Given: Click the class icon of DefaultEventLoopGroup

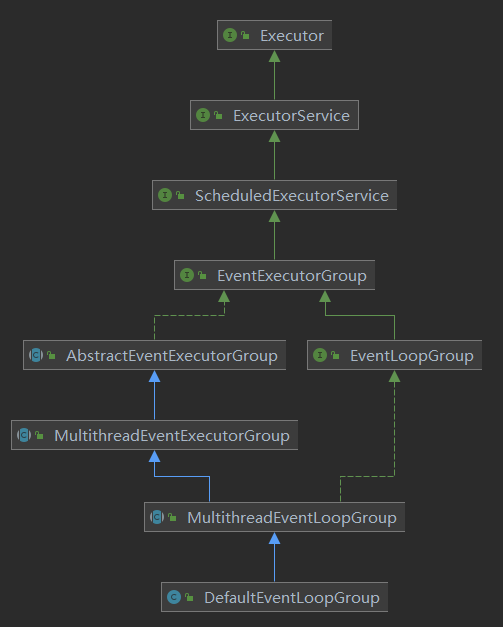Looking at the screenshot, I should (x=174, y=597).
